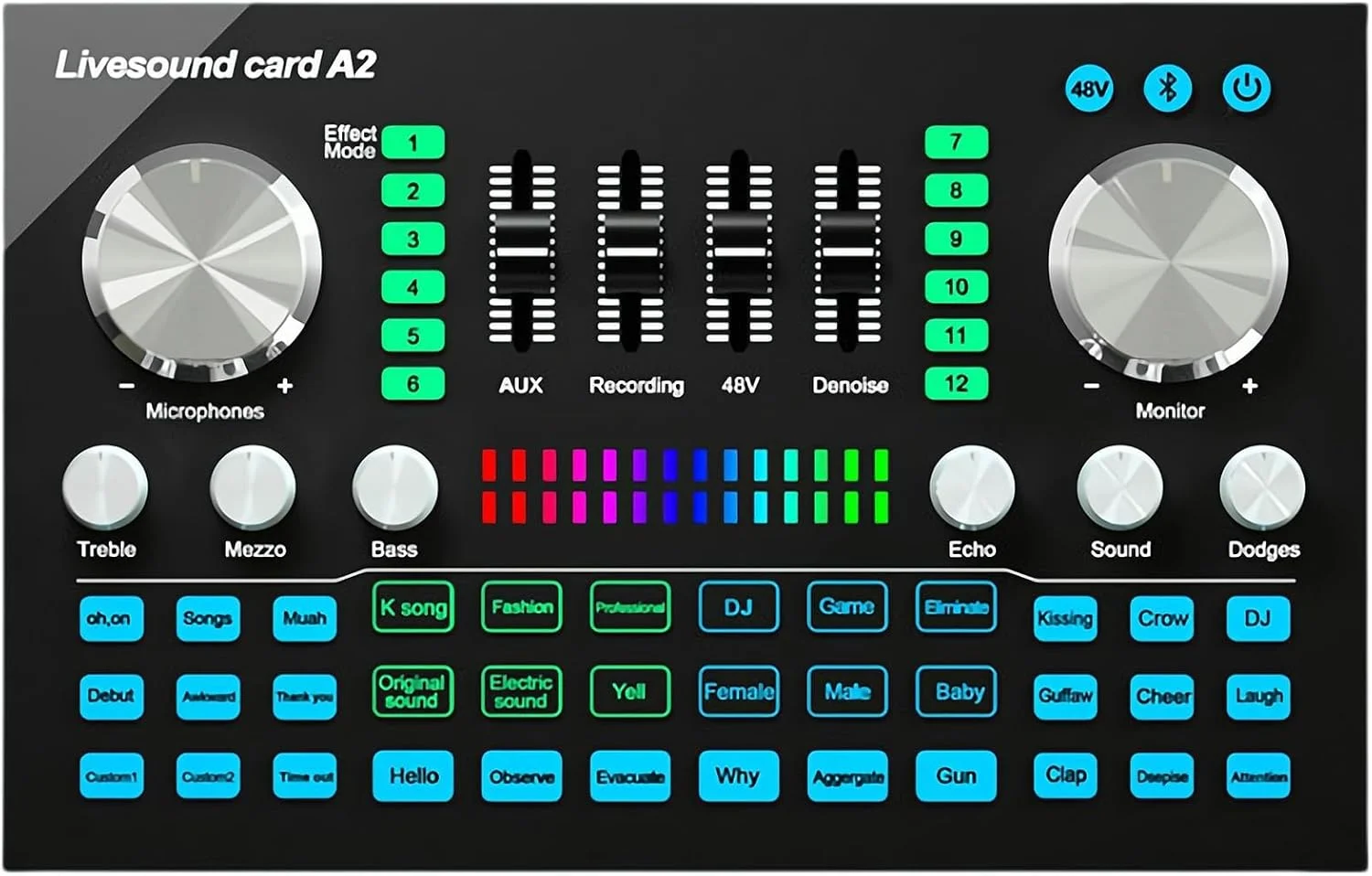Click the AUX fader handle

point(521,251)
